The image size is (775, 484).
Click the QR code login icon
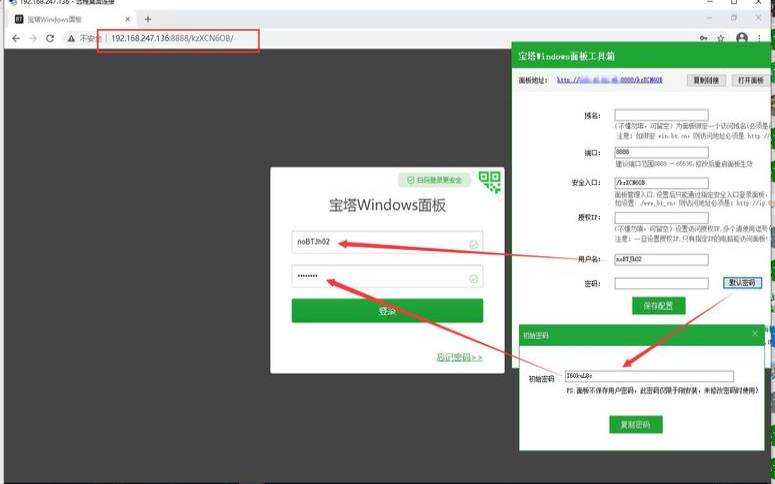pos(490,182)
